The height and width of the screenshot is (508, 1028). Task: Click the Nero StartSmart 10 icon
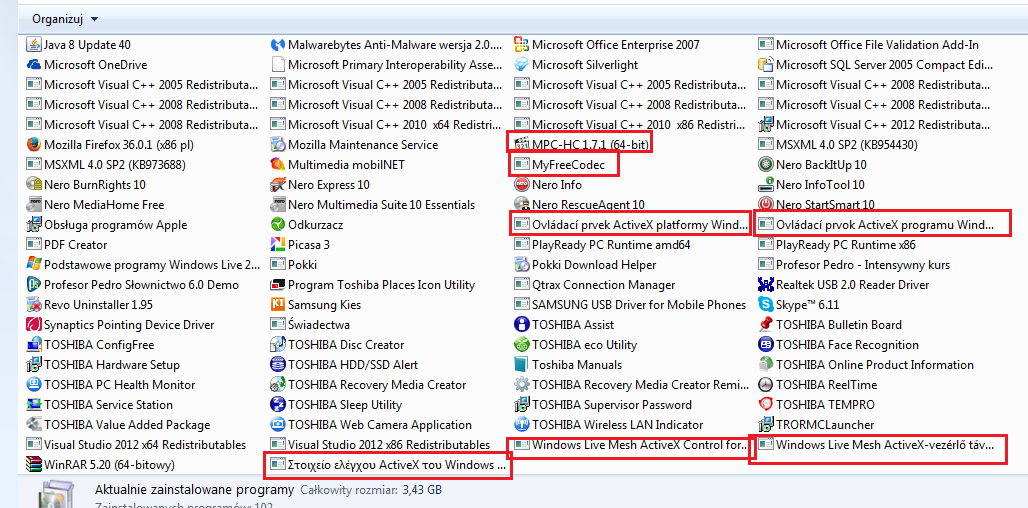pos(766,205)
